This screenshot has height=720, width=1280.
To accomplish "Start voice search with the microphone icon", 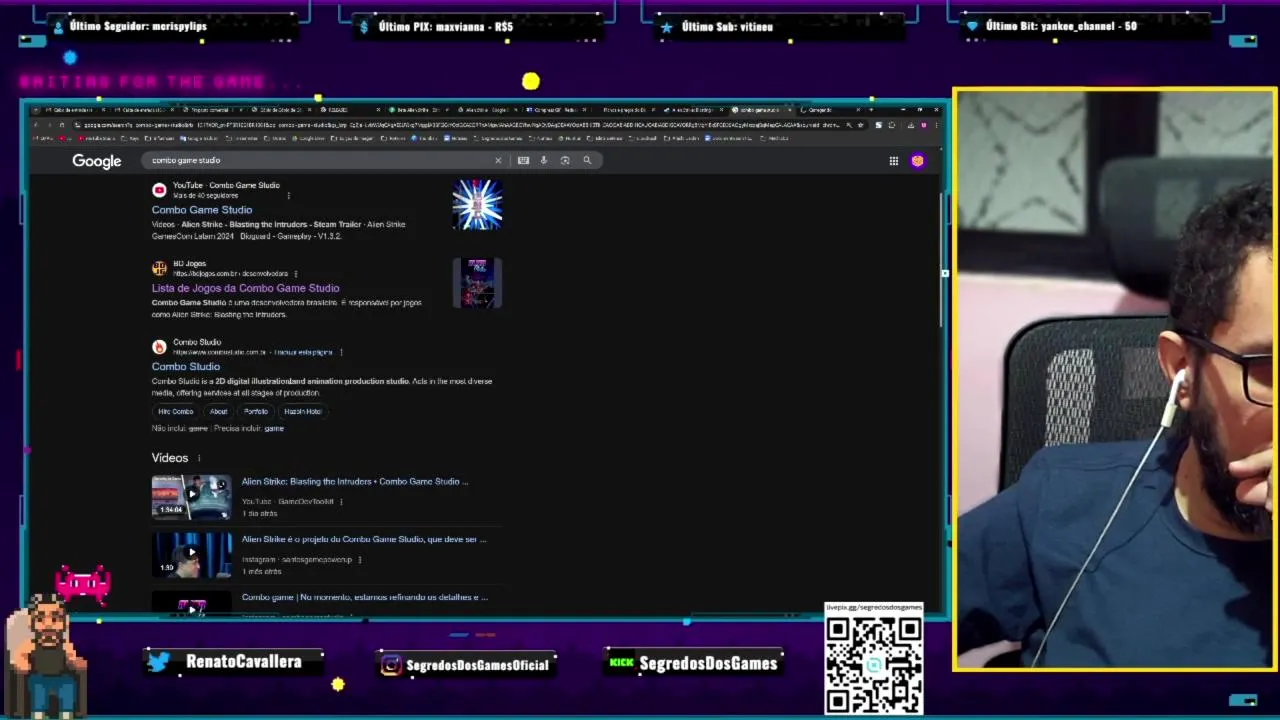I will pos(544,160).
